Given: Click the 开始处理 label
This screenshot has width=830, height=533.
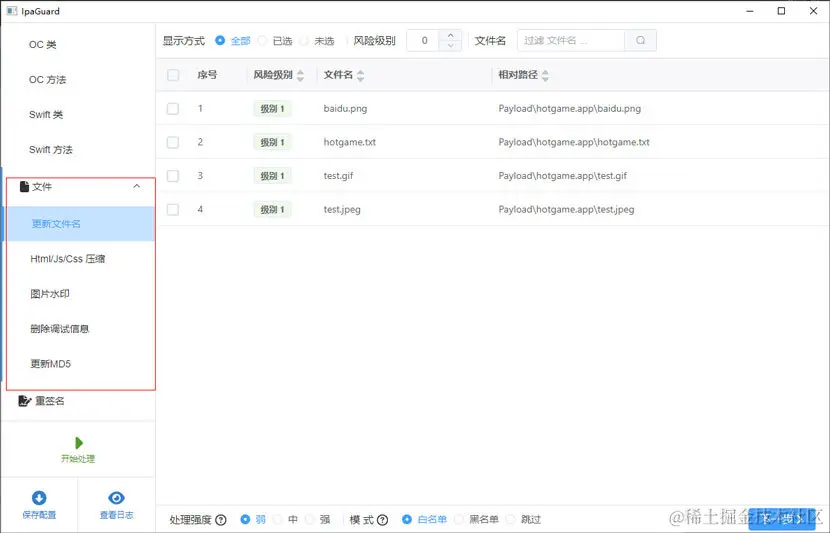Looking at the screenshot, I should 78,458.
